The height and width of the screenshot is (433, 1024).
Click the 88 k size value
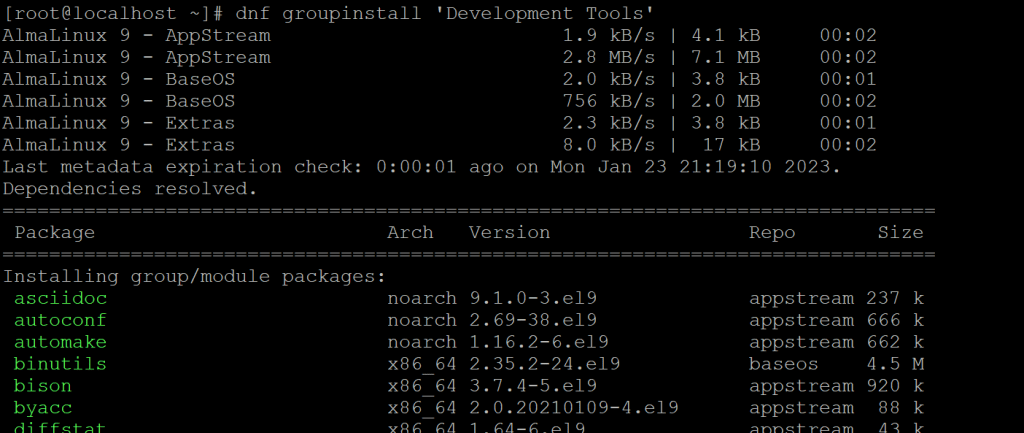(901, 408)
